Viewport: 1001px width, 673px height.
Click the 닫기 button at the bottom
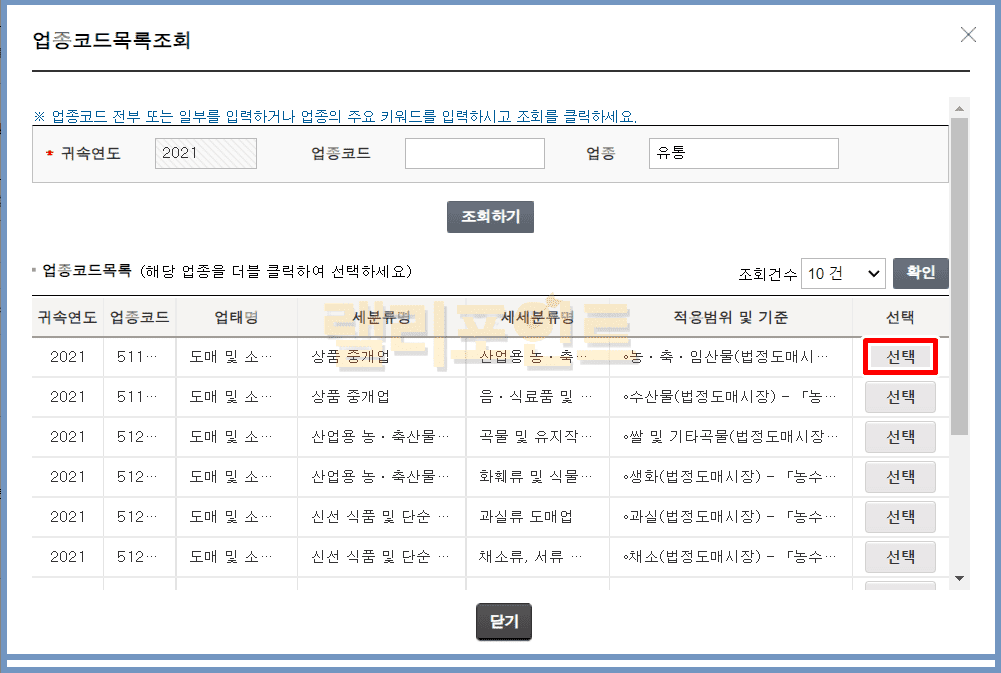click(504, 621)
